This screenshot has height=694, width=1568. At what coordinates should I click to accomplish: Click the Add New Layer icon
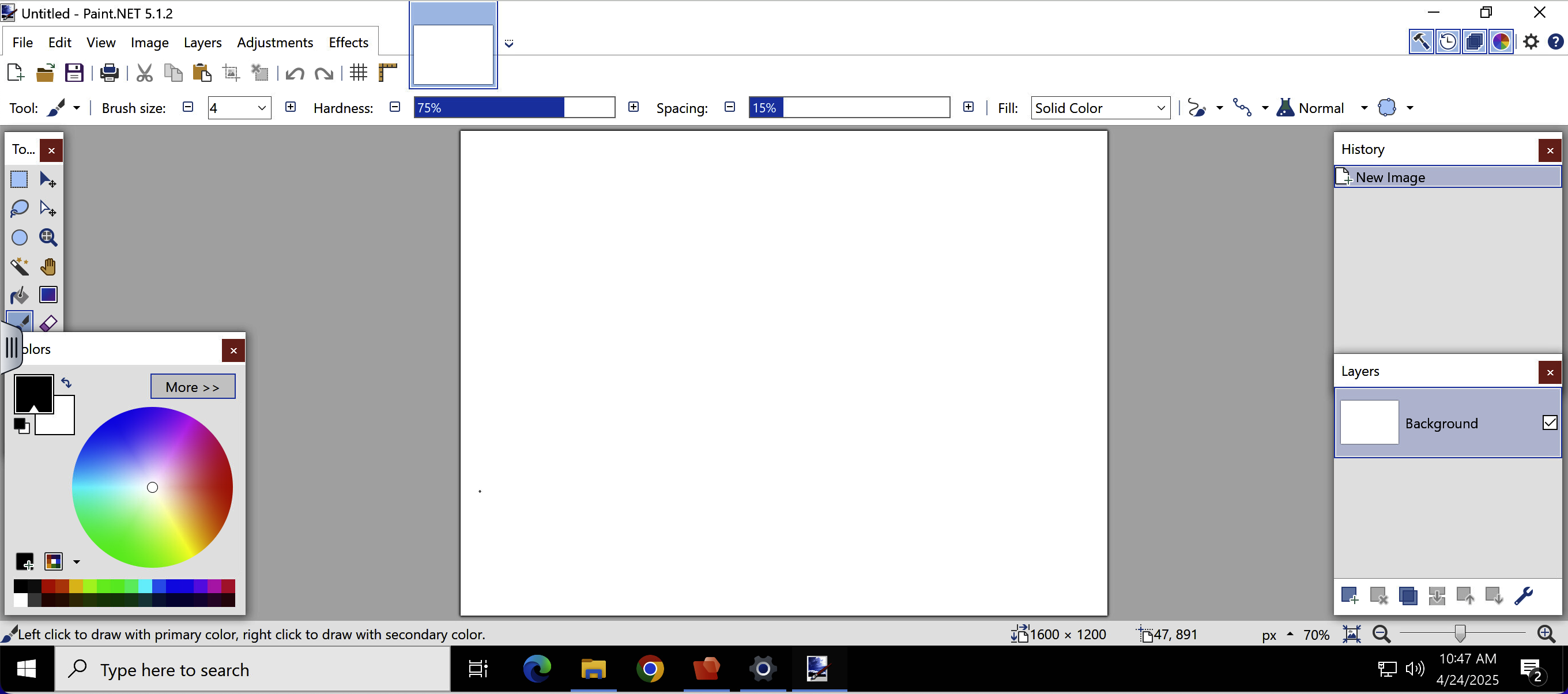[x=1349, y=595]
